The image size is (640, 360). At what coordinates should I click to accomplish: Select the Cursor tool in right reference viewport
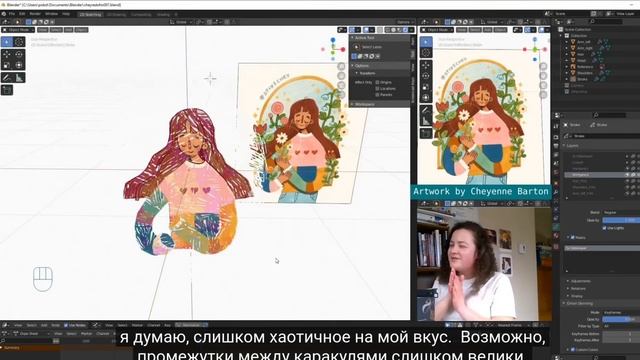coord(426,53)
